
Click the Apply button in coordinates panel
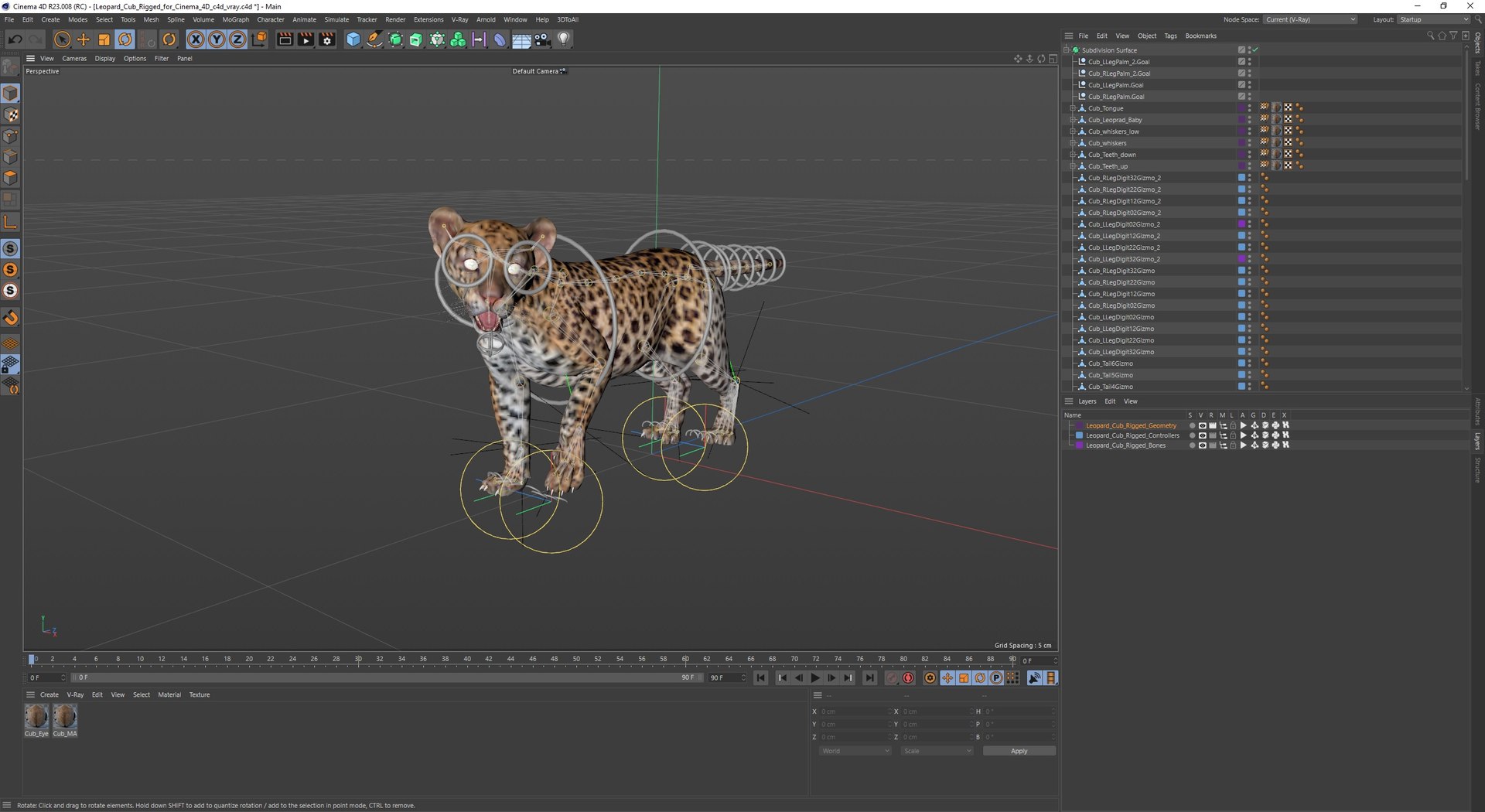(1019, 751)
